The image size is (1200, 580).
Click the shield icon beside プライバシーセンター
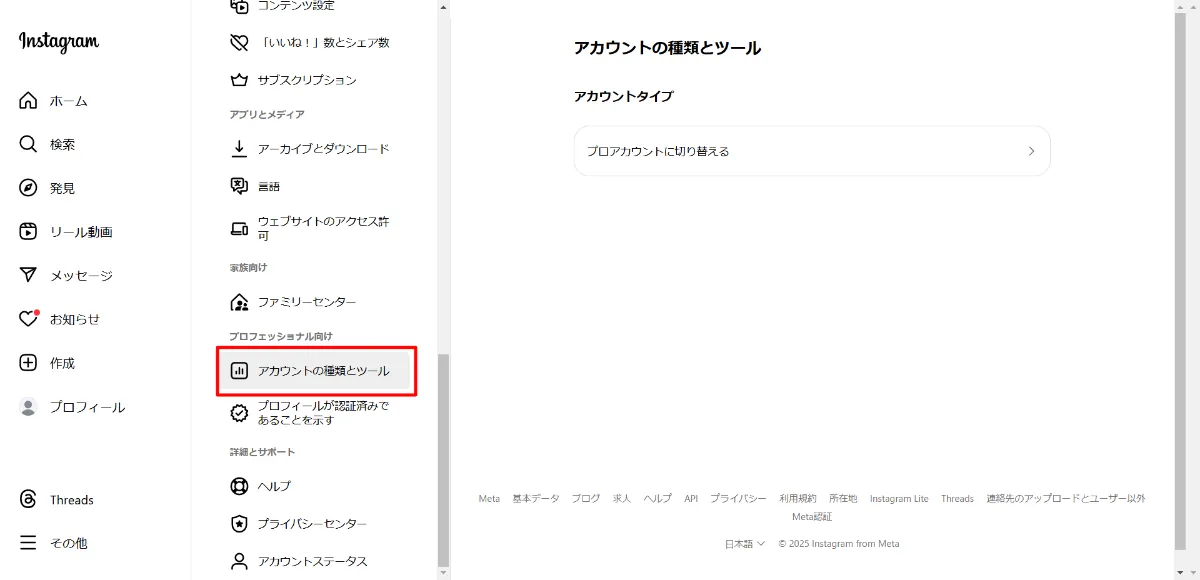[239, 524]
